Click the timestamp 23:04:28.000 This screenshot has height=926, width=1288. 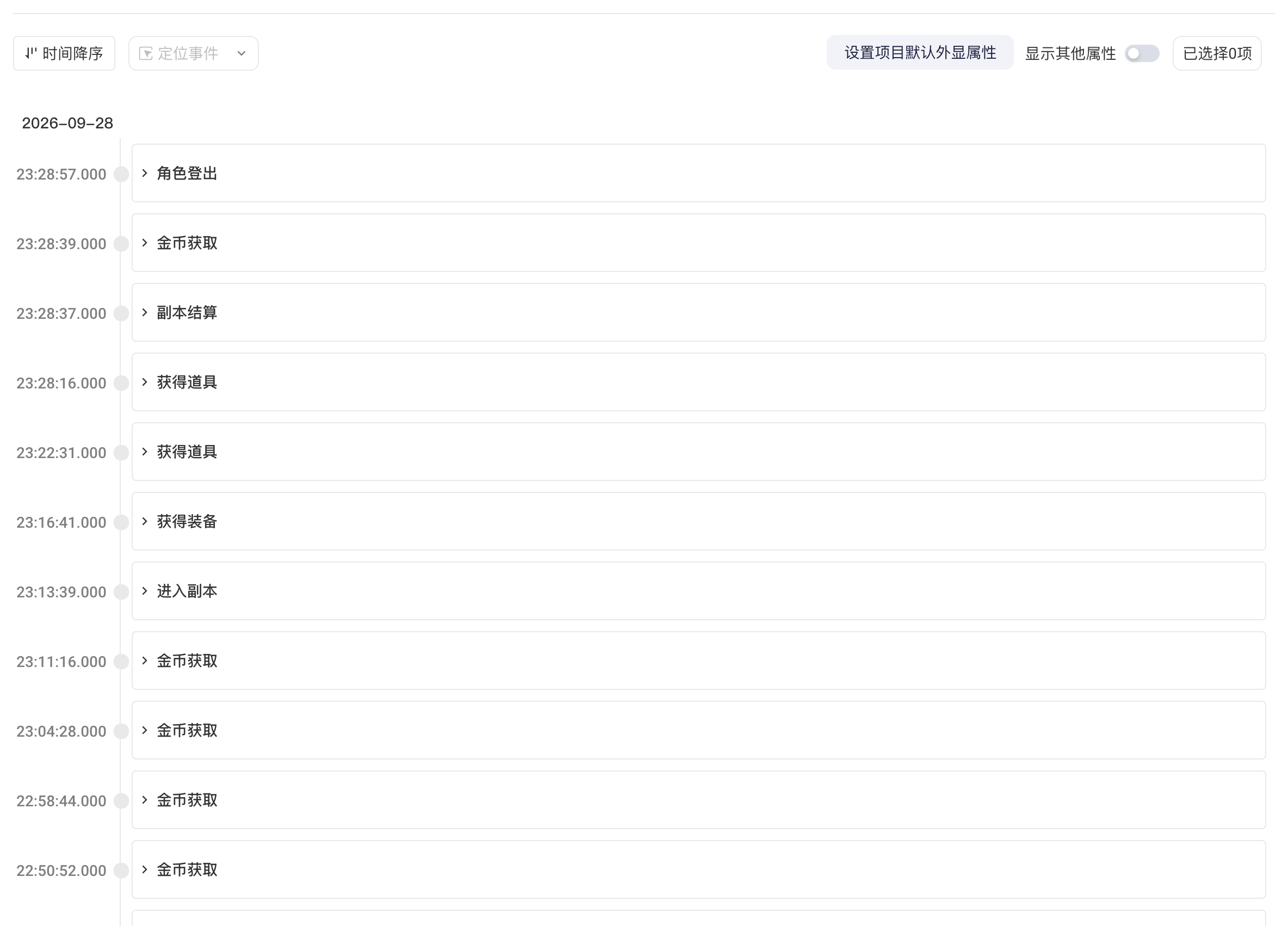coord(61,732)
